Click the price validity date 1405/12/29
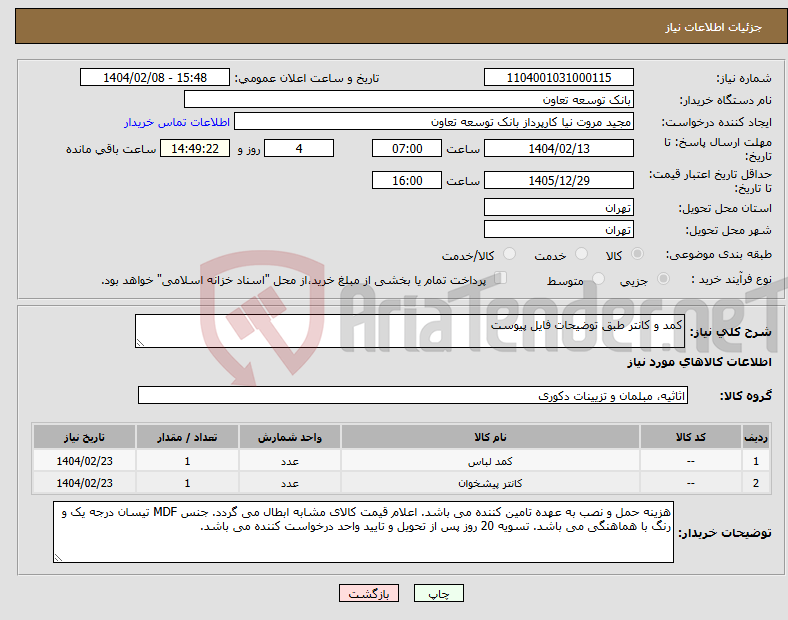This screenshot has width=788, height=620. (x=558, y=180)
